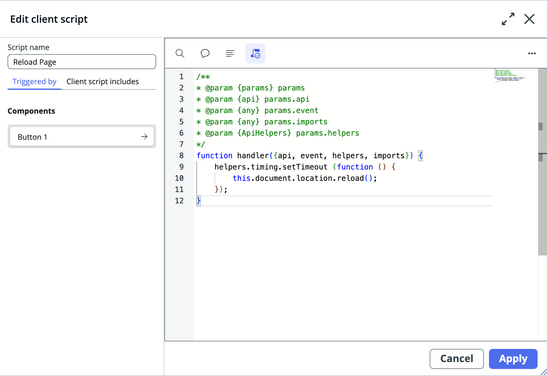Image resolution: width=547 pixels, height=376 pixels.
Task: Click the Apply button
Action: click(x=513, y=359)
